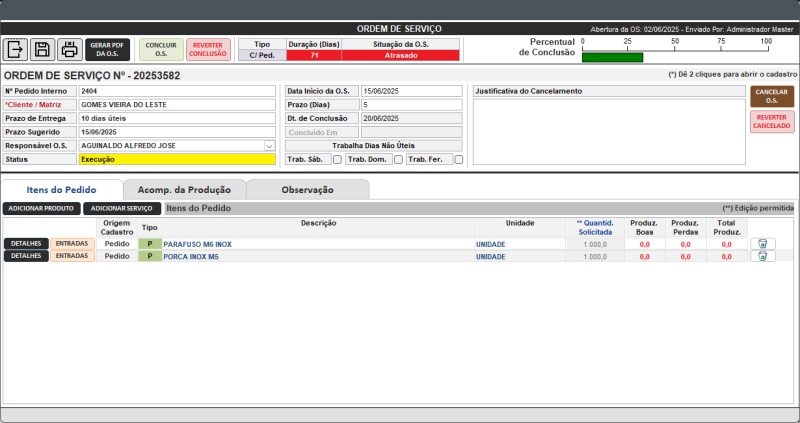This screenshot has height=423, width=800.
Task: Click the green P type badge for PARAFUSO M6 INOX
Action: click(150, 243)
